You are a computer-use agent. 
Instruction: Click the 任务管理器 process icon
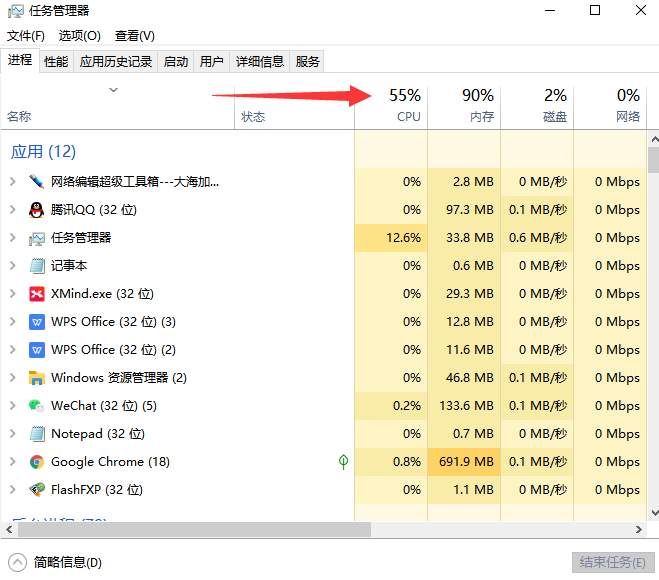click(x=37, y=238)
